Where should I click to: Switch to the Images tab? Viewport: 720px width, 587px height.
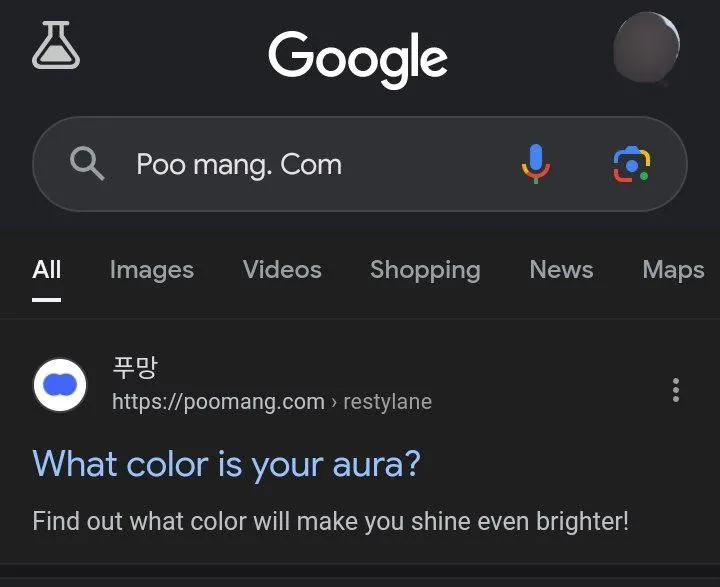point(151,270)
